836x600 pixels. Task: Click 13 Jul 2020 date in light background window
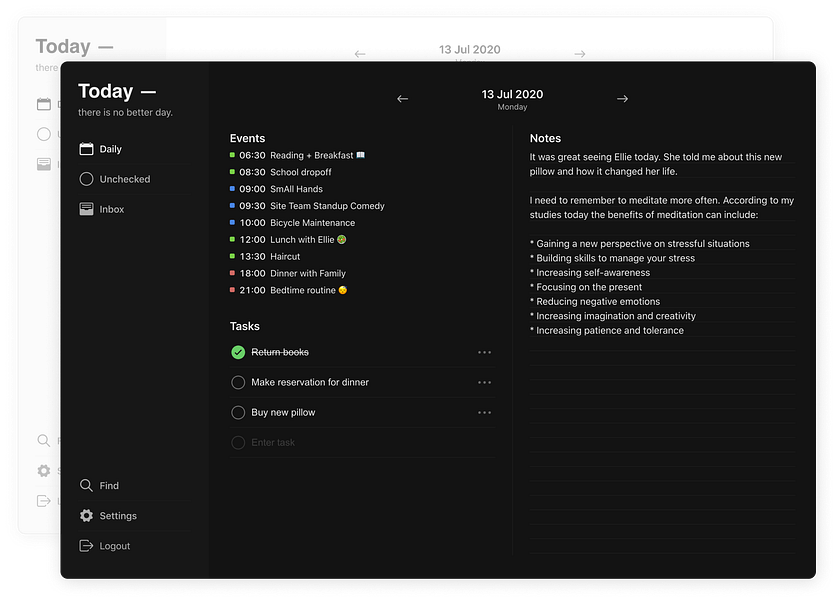(470, 50)
